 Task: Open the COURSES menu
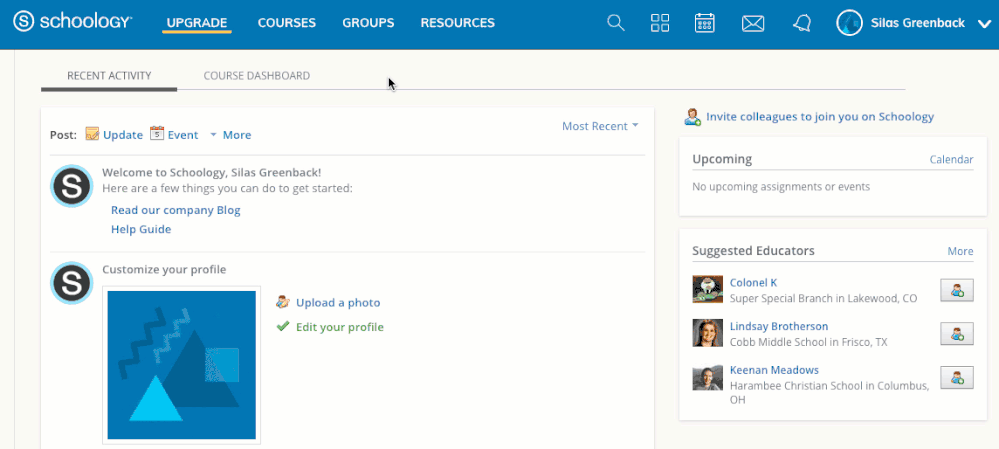(x=287, y=23)
